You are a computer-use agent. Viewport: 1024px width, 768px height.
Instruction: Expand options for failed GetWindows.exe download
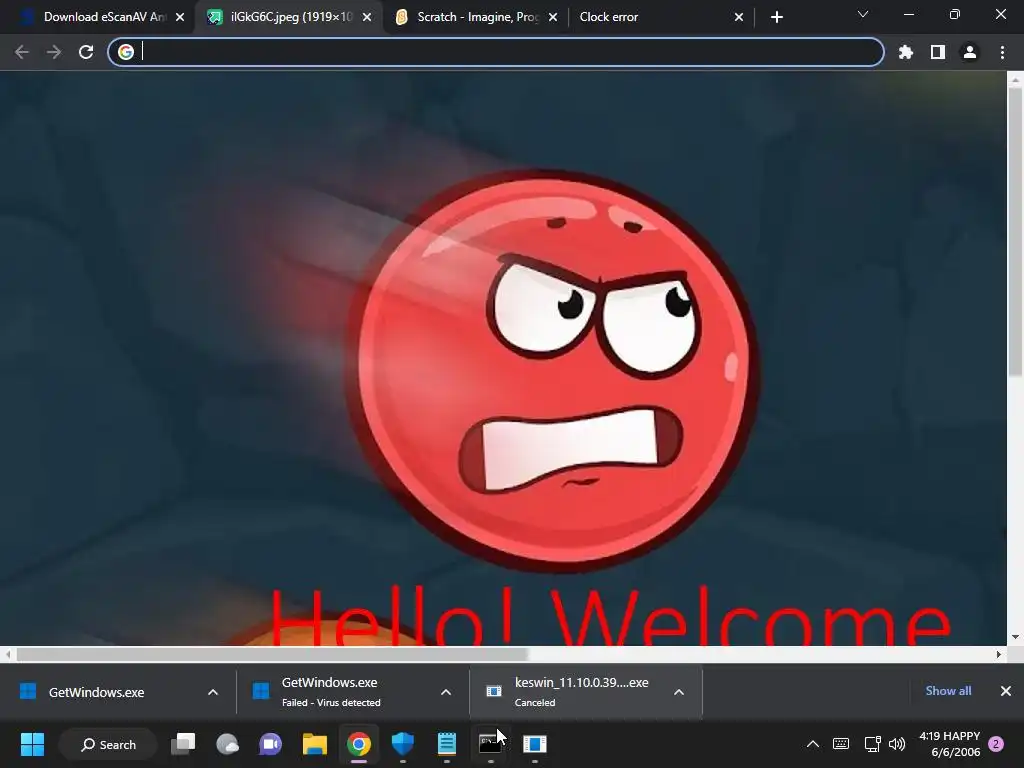[446, 692]
